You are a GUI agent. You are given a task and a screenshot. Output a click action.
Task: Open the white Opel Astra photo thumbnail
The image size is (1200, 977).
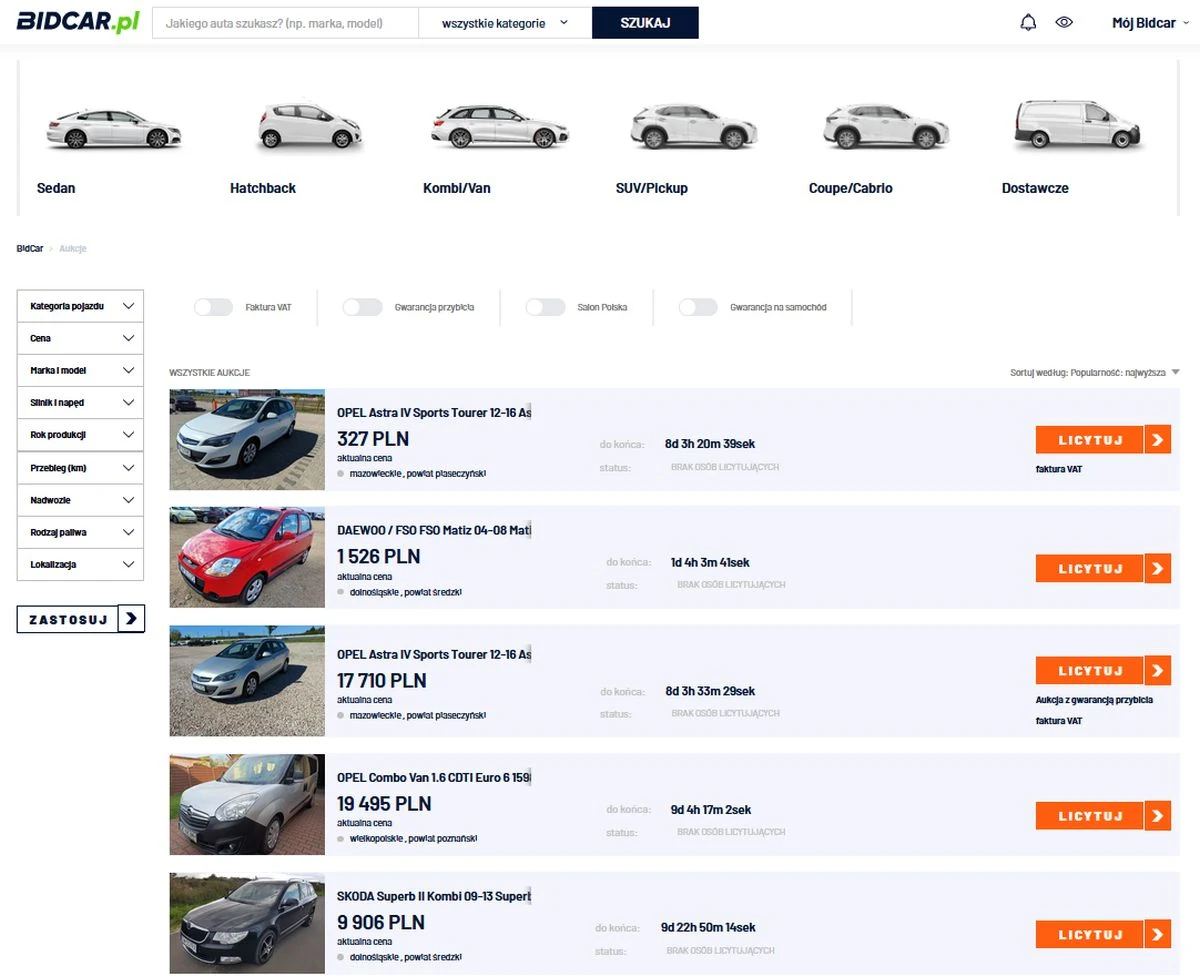pos(247,440)
